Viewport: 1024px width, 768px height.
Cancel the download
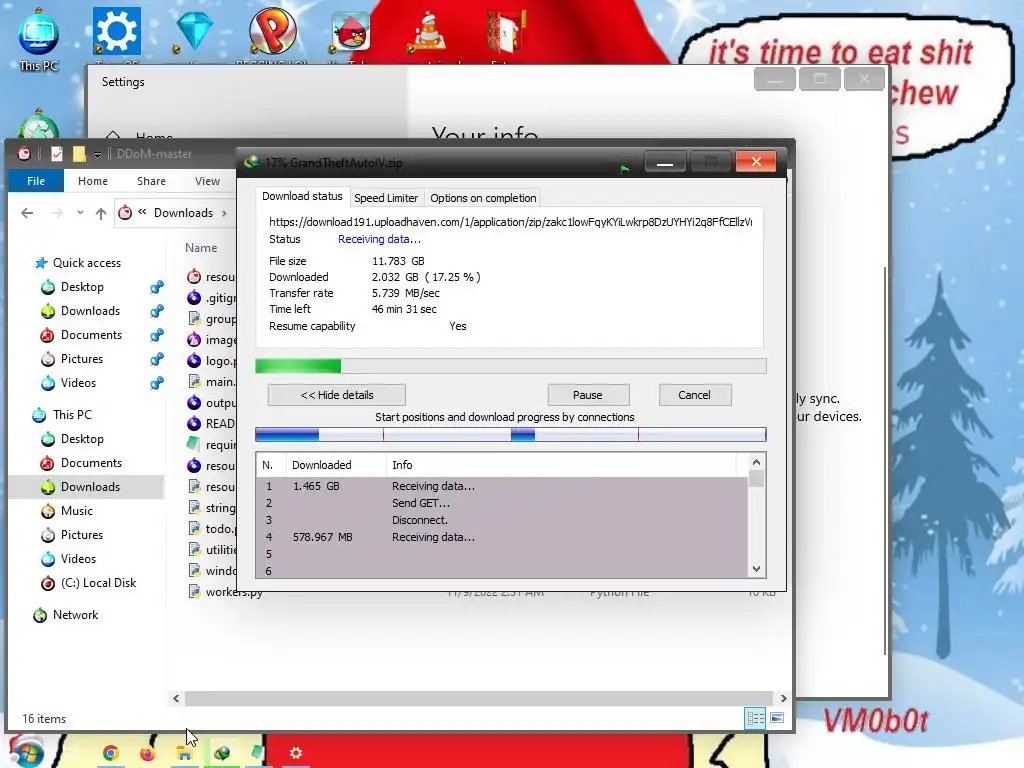coord(694,395)
